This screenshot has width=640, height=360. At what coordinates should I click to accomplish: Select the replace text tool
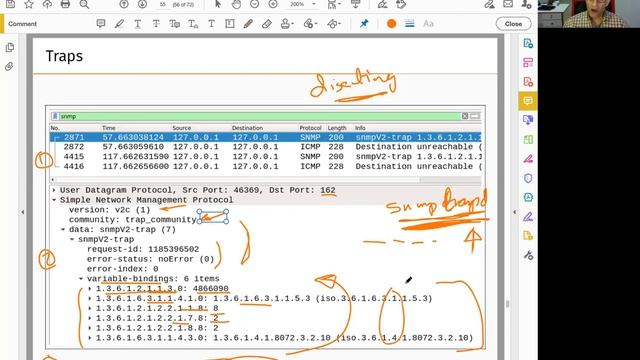coord(174,24)
